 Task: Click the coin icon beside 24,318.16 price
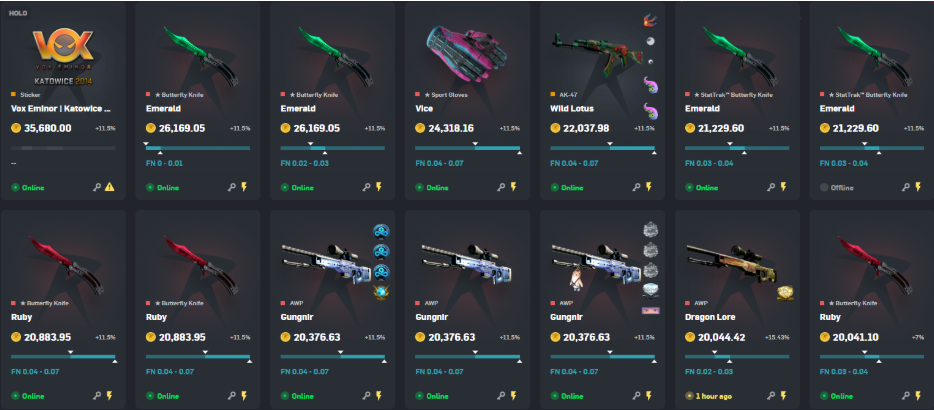[x=420, y=128]
